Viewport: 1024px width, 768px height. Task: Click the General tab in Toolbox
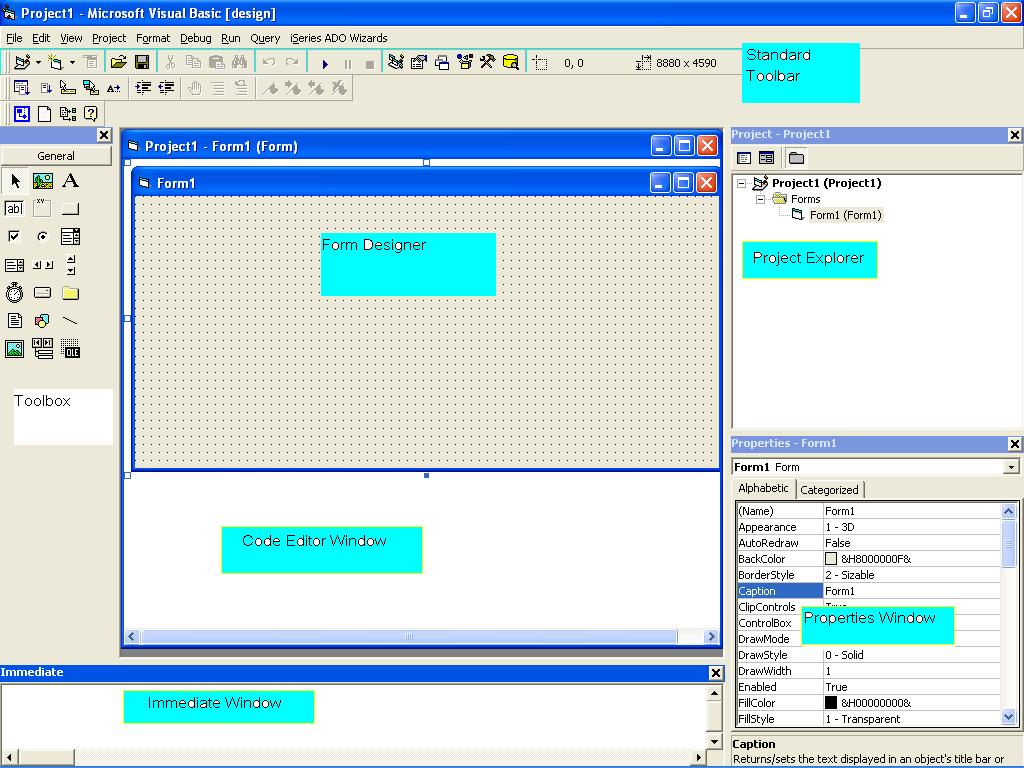pos(56,156)
